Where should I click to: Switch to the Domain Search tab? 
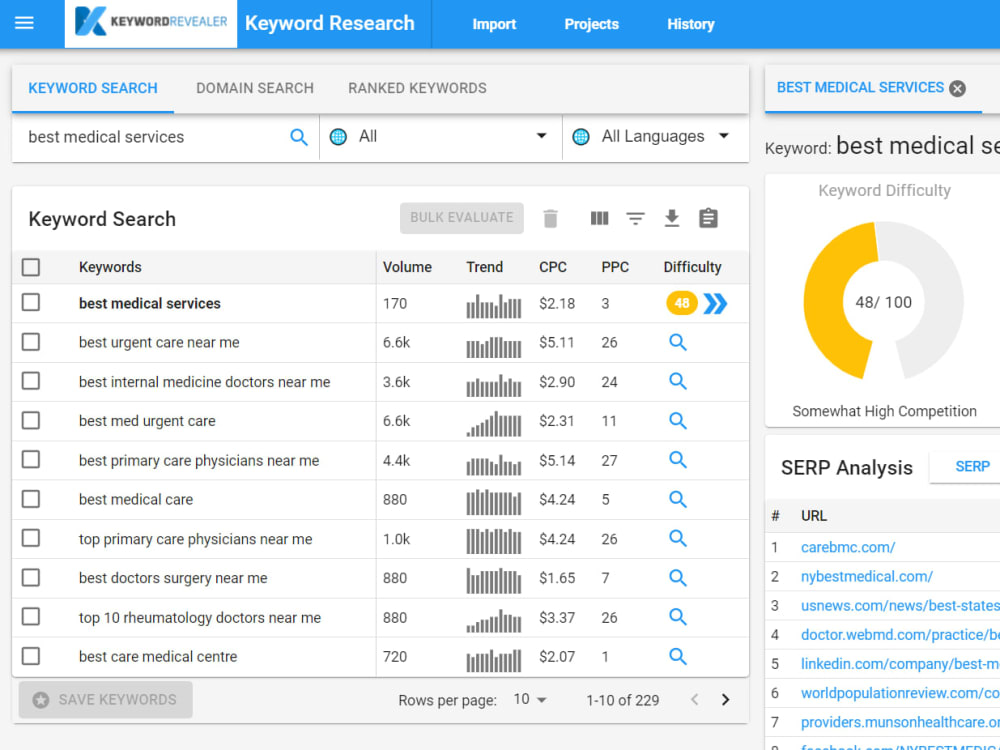pyautogui.click(x=255, y=88)
